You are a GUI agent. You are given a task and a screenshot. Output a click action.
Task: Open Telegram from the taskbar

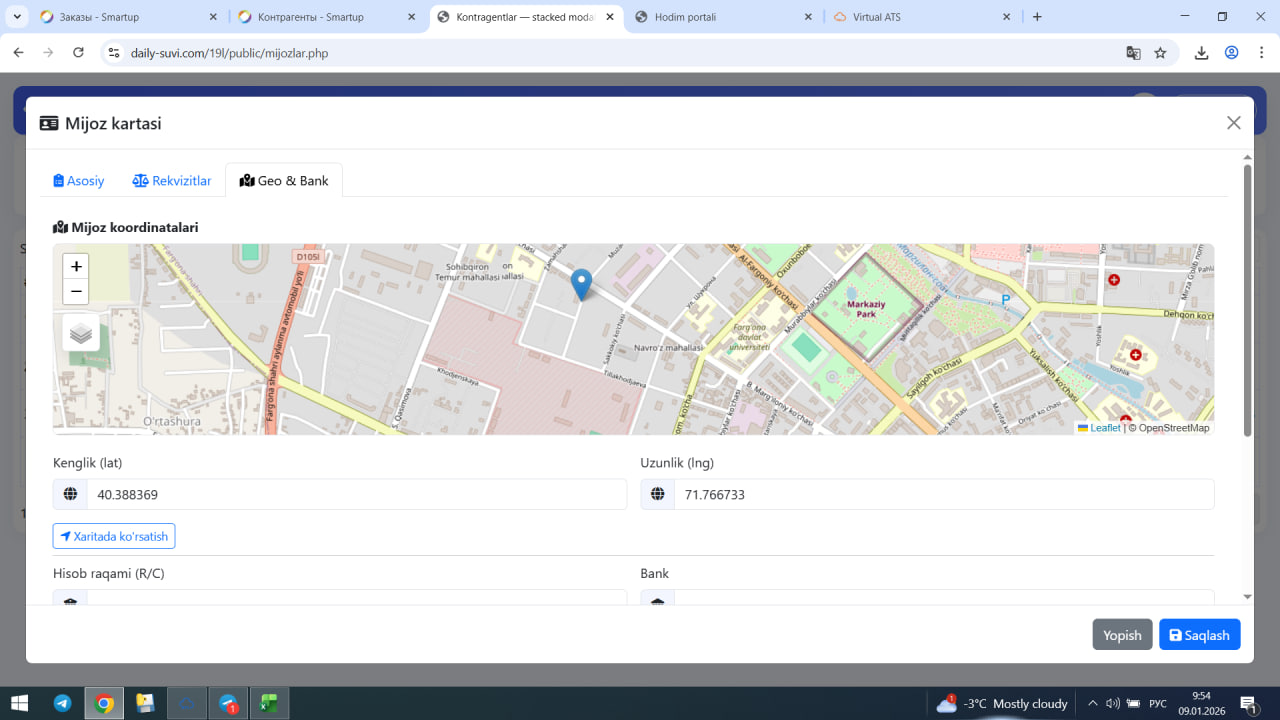click(62, 704)
